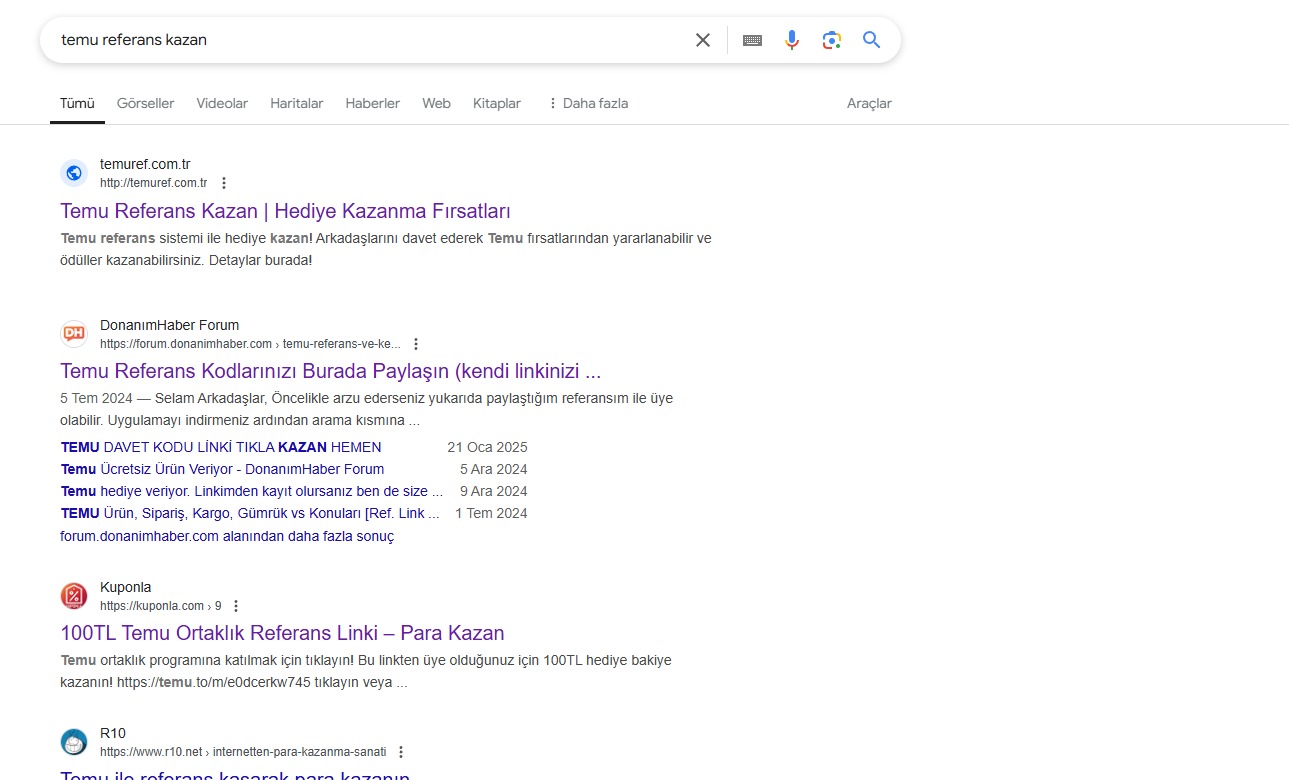Show more results from forum.donanimhaber.com
The image size is (1289, 780).
point(227,536)
